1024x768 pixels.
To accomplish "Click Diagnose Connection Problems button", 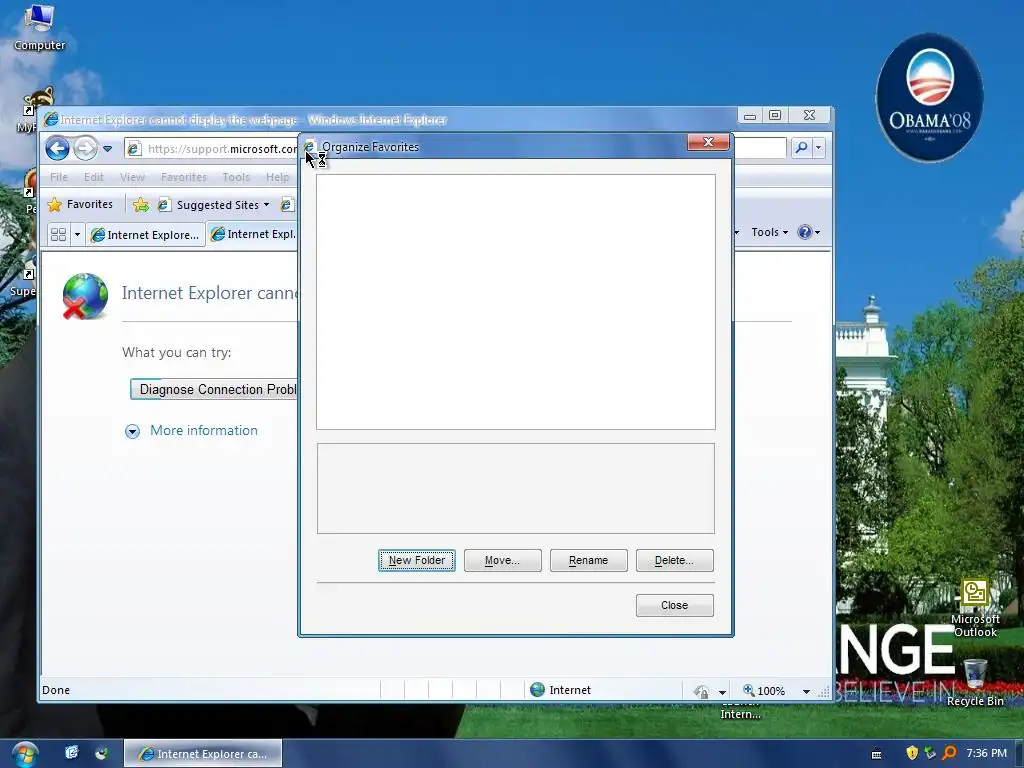I will (216, 389).
